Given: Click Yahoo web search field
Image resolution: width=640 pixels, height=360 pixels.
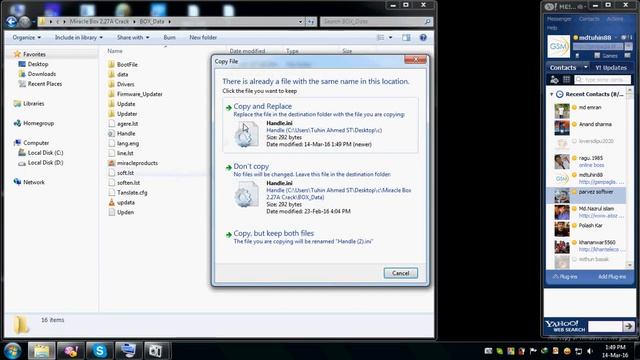Looking at the screenshot, I should tap(605, 327).
